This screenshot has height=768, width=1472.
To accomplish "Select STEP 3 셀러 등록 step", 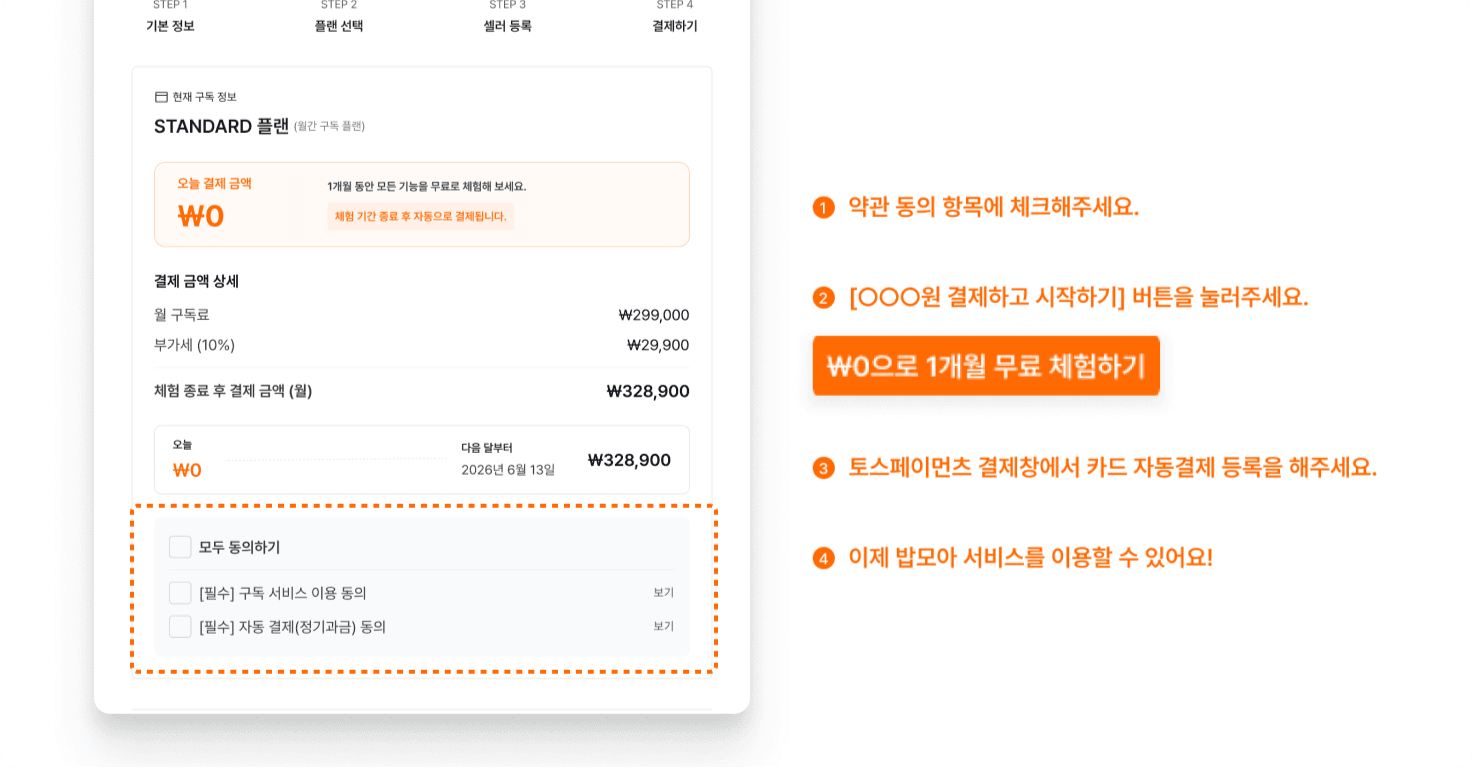I will click(x=508, y=17).
